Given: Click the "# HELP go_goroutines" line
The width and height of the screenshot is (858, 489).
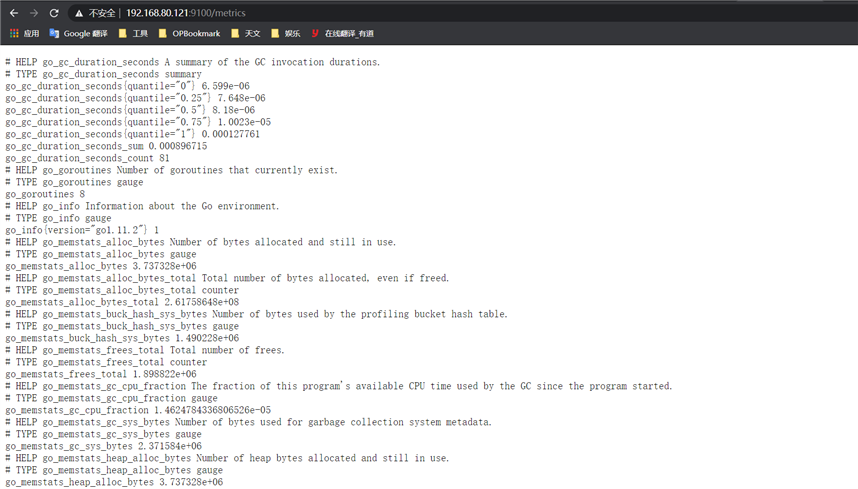Looking at the screenshot, I should pyautogui.click(x=171, y=171).
